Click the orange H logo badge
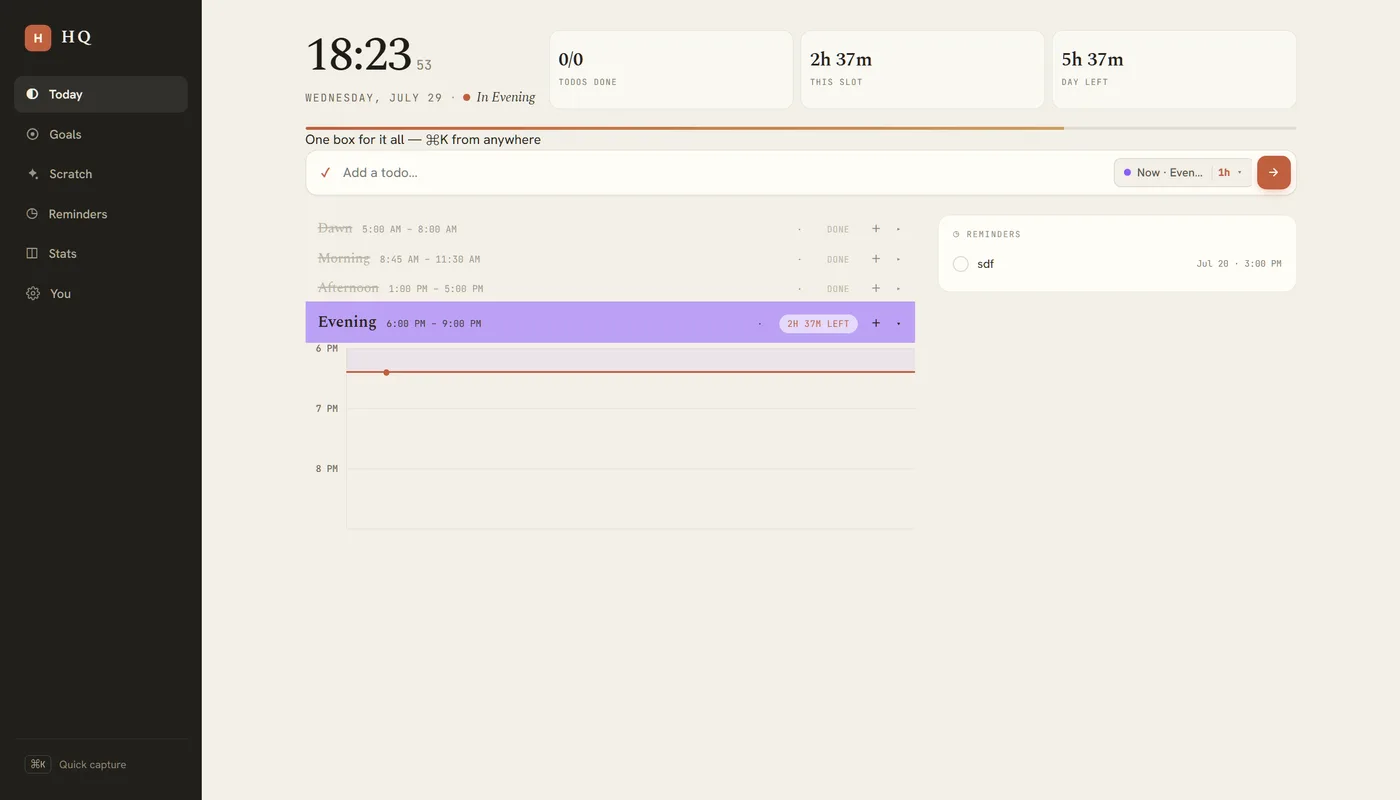This screenshot has height=800, width=1400. click(38, 38)
